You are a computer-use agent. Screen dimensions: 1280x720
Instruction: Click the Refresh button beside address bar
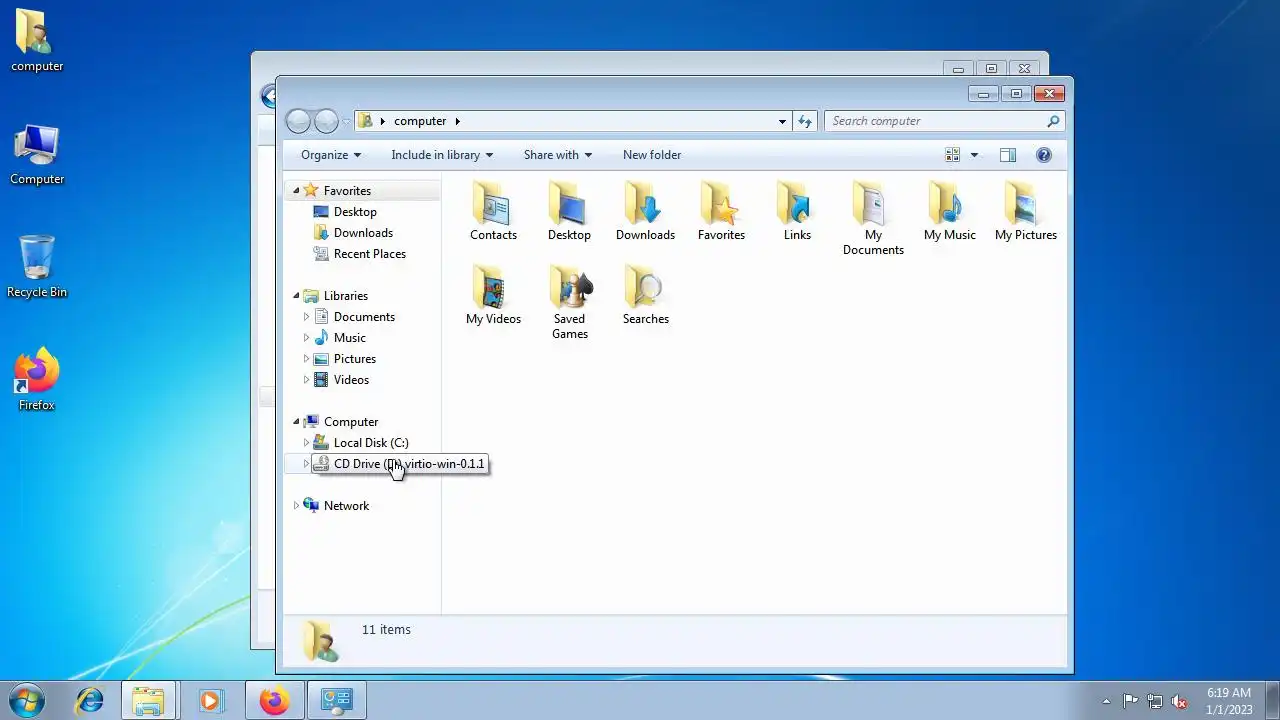pyautogui.click(x=805, y=121)
